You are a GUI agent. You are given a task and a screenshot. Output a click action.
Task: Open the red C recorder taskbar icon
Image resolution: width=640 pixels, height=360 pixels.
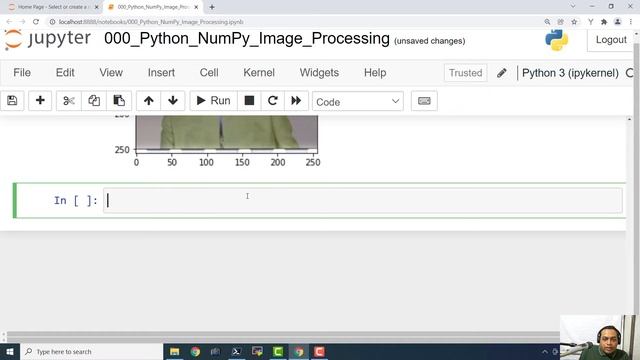point(319,351)
